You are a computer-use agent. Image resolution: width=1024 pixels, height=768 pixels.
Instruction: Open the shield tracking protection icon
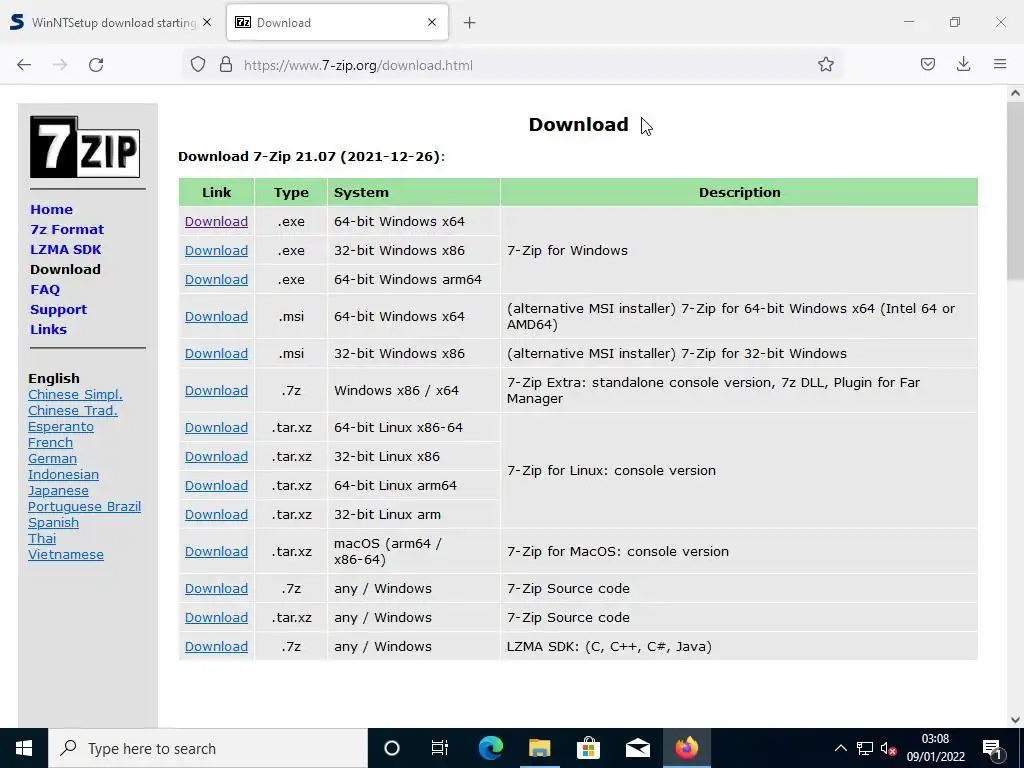coord(198,65)
